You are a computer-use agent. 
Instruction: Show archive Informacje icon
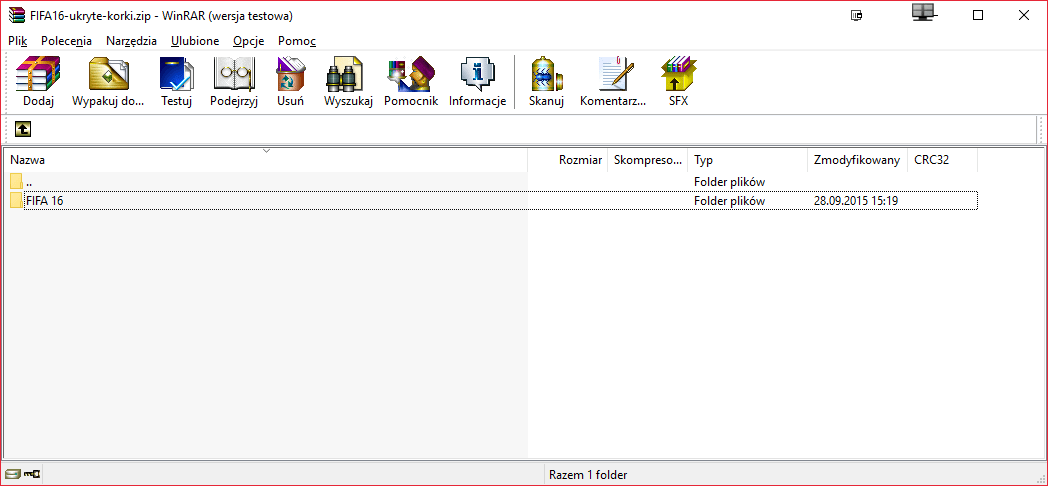pyautogui.click(x=477, y=82)
